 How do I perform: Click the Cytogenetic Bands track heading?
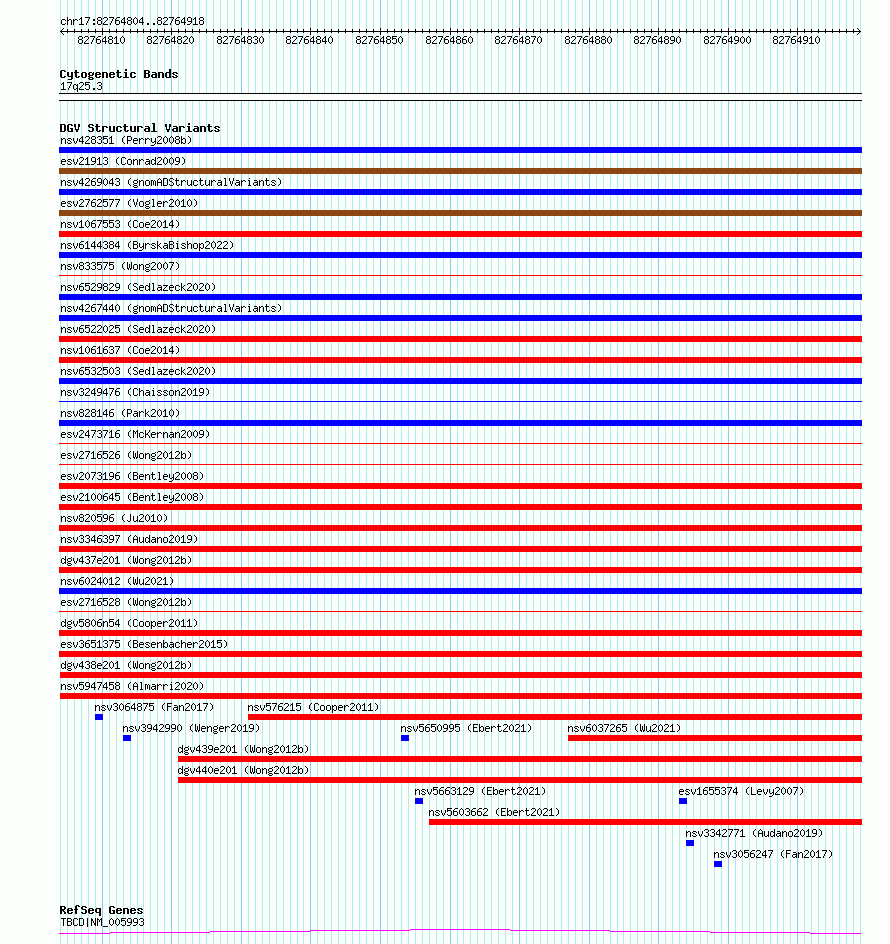[x=119, y=74]
